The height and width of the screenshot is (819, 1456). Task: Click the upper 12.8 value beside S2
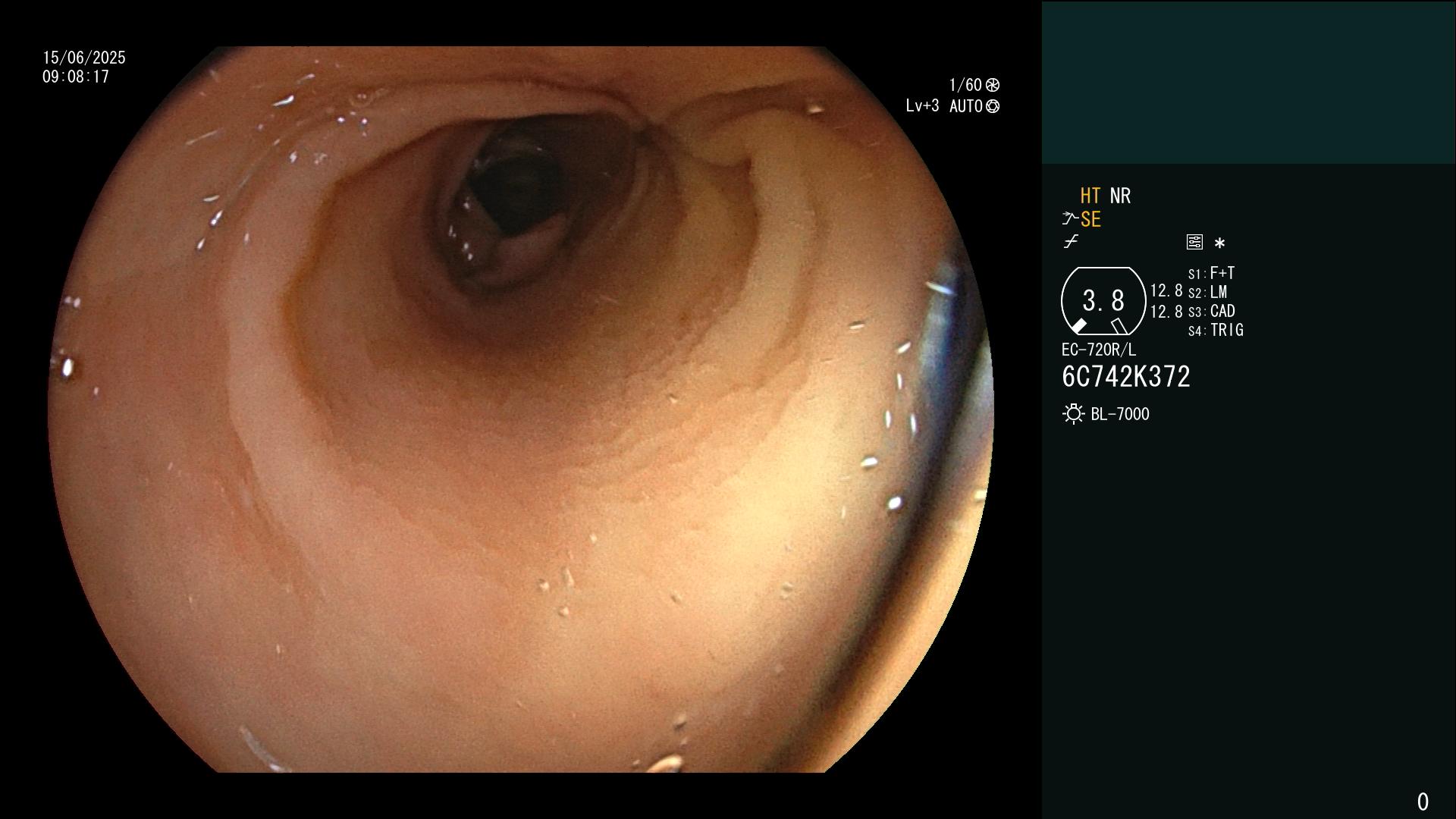(1166, 291)
